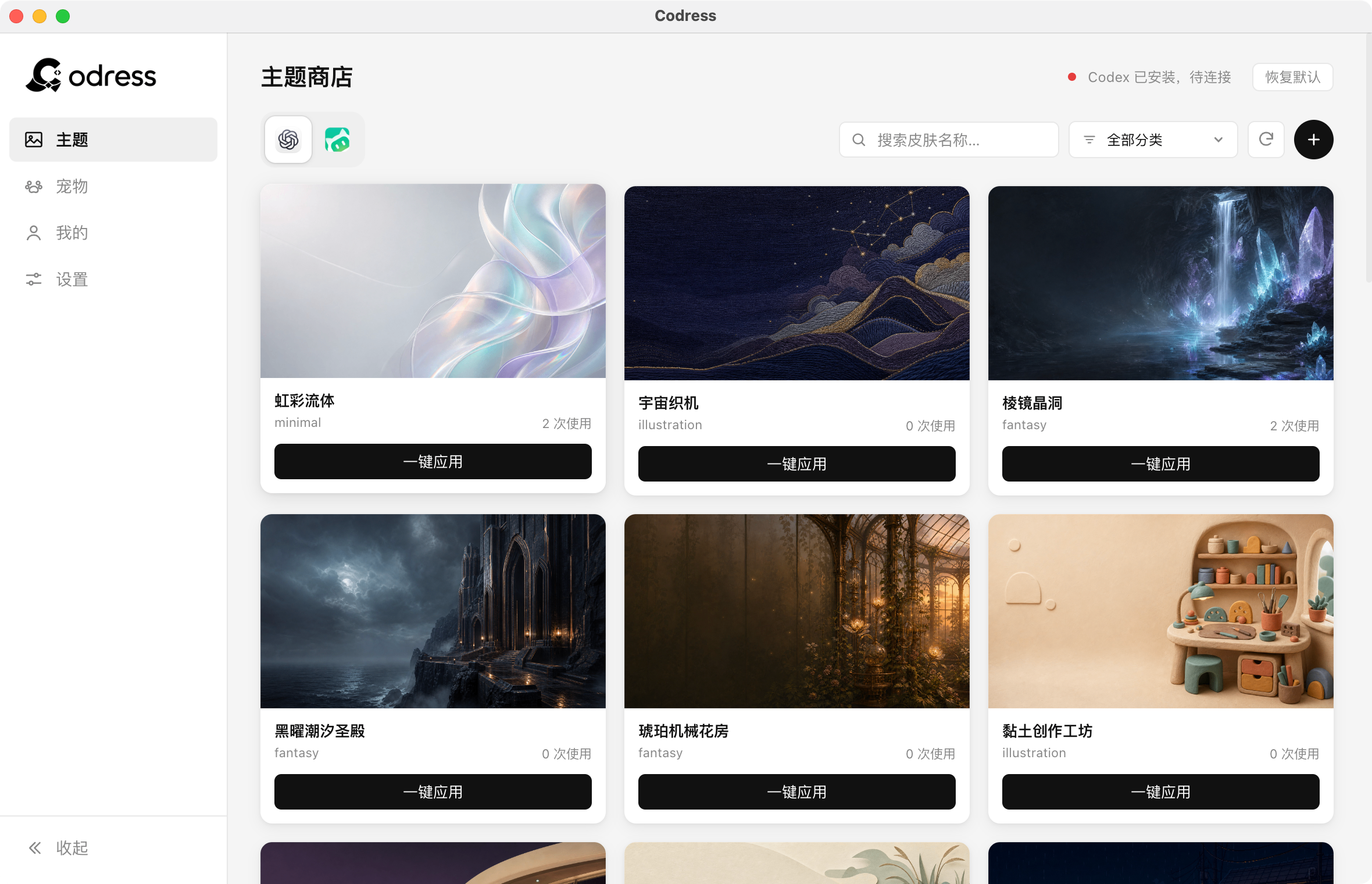Click the dropdown chevron arrow of 全部分类

tap(1219, 140)
